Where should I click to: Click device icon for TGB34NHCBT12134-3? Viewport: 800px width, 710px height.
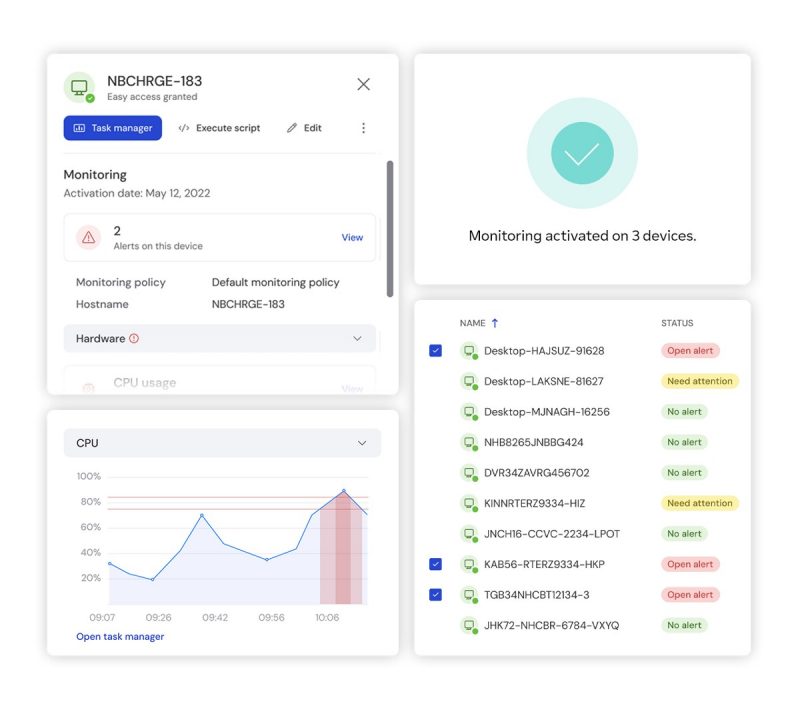tap(469, 595)
